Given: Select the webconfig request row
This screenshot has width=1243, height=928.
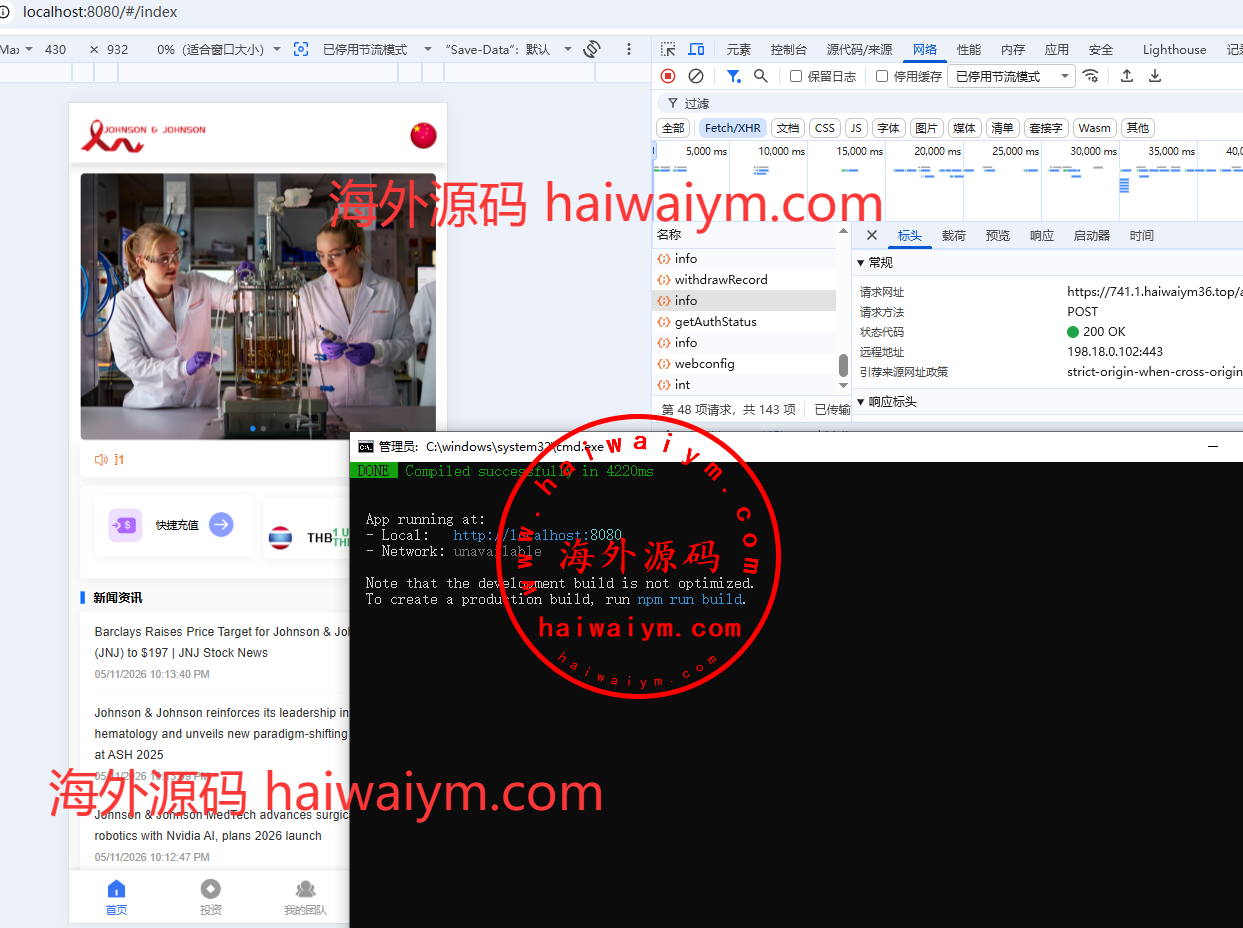Looking at the screenshot, I should pyautogui.click(x=744, y=363).
